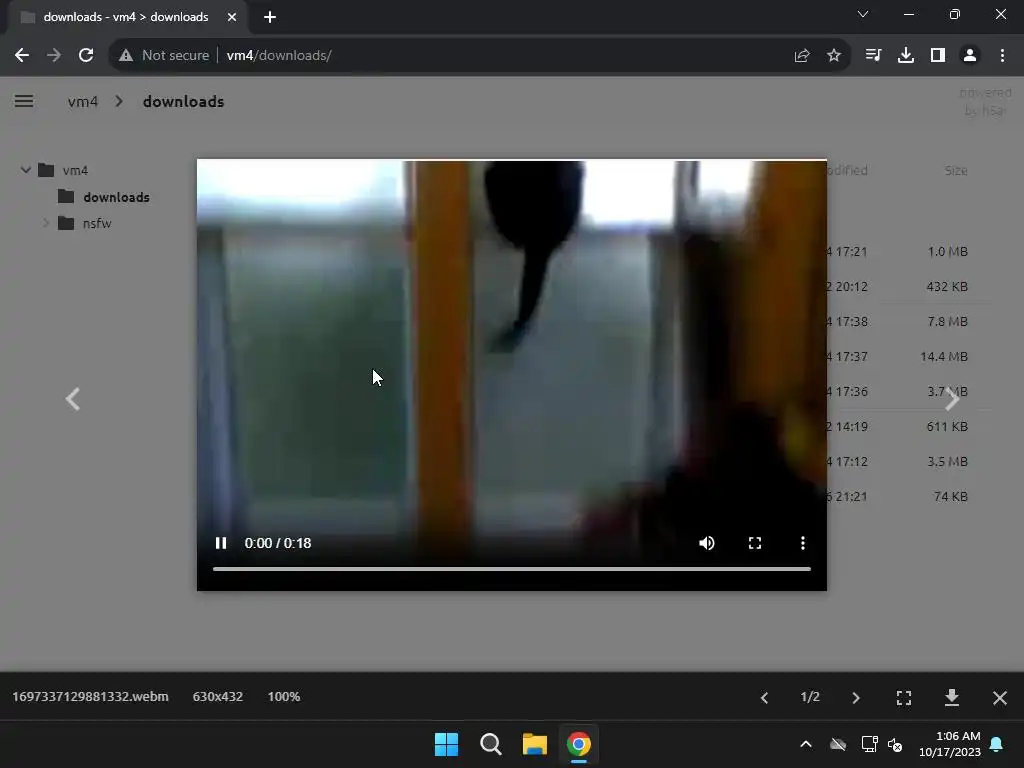Viewport: 1024px width, 768px height.
Task: Bookmark this page with the star
Action: [834, 56]
